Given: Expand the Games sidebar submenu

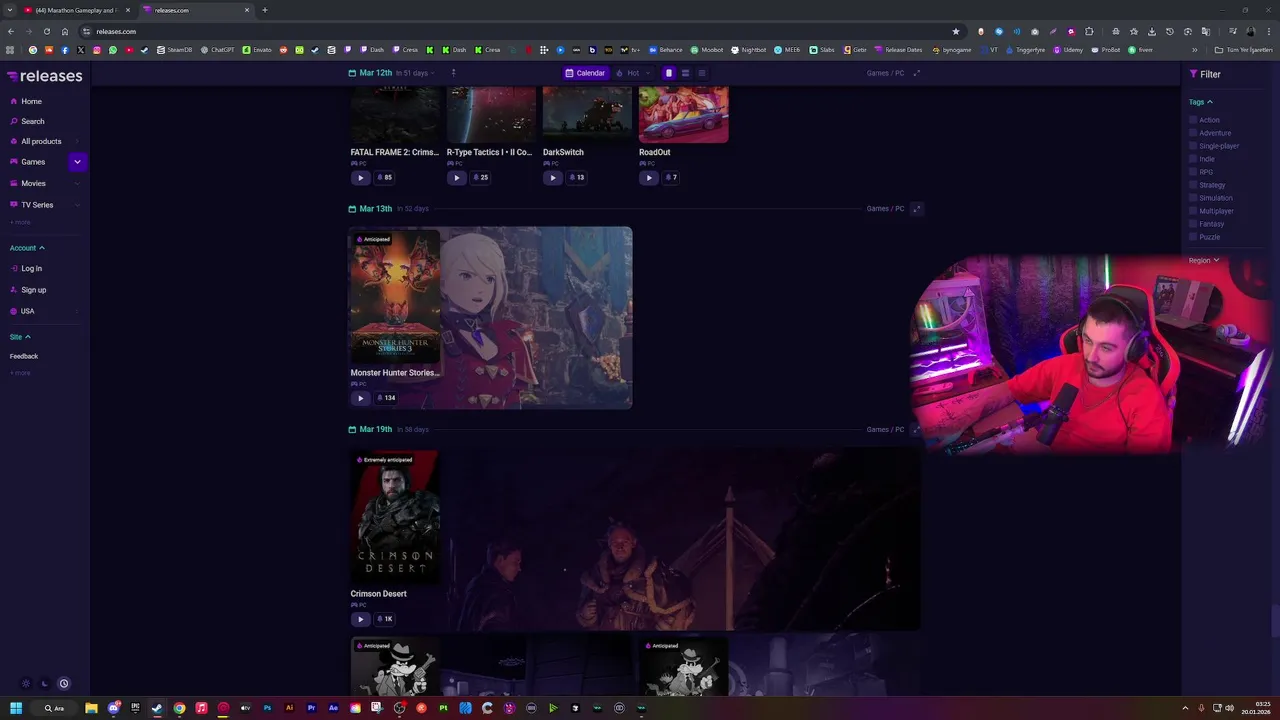Looking at the screenshot, I should tap(77, 162).
